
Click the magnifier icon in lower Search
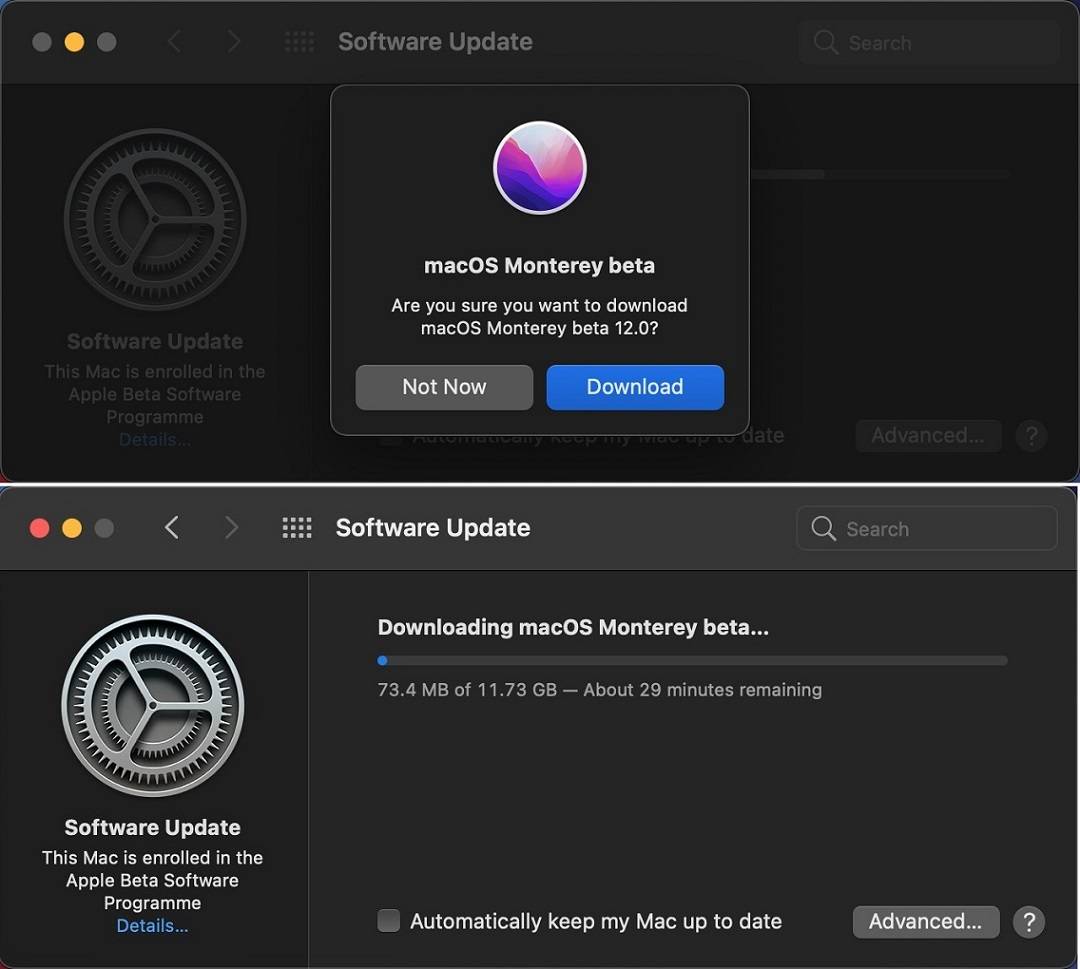click(x=823, y=528)
